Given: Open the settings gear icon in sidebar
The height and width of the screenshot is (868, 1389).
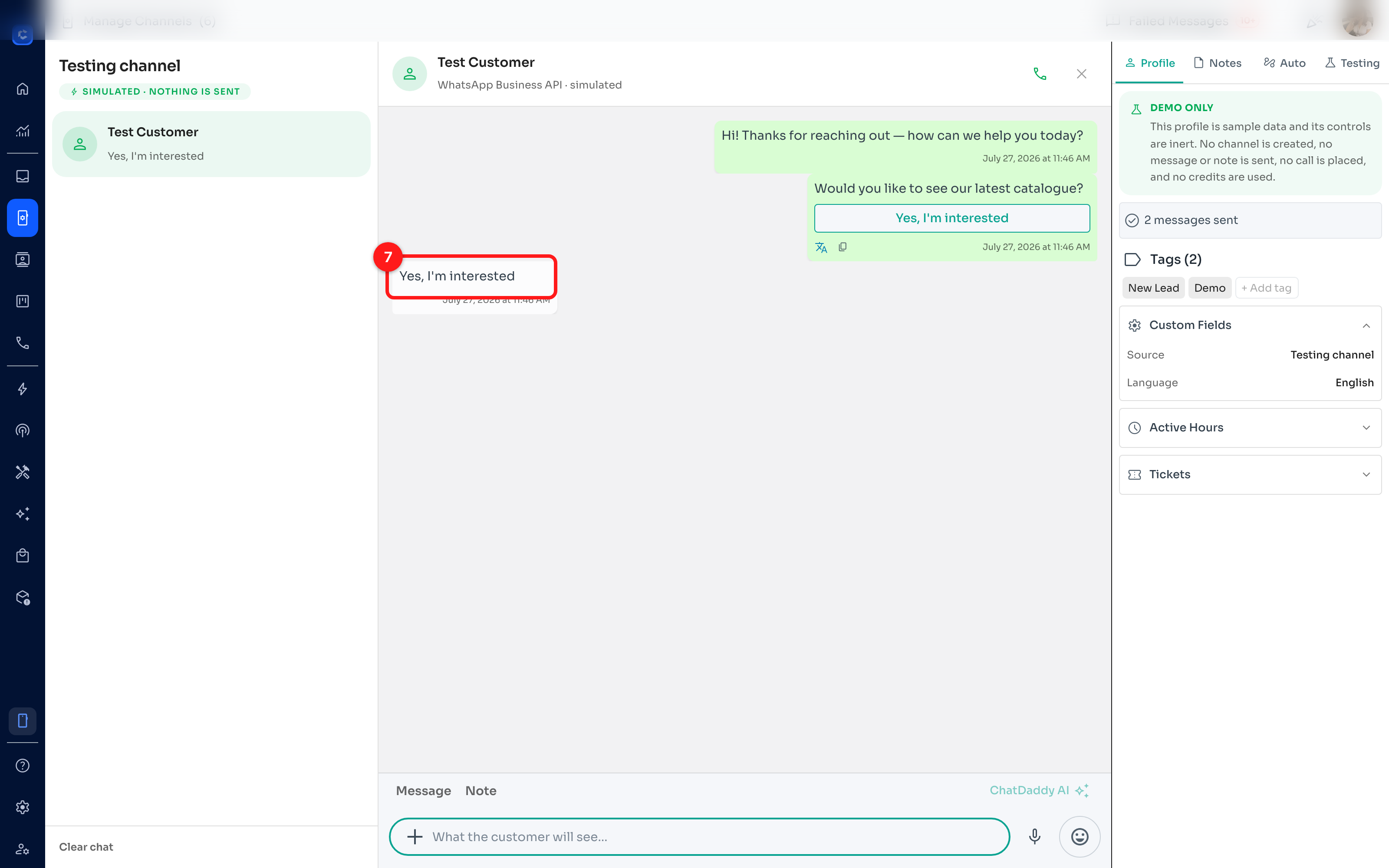Looking at the screenshot, I should pos(23,807).
